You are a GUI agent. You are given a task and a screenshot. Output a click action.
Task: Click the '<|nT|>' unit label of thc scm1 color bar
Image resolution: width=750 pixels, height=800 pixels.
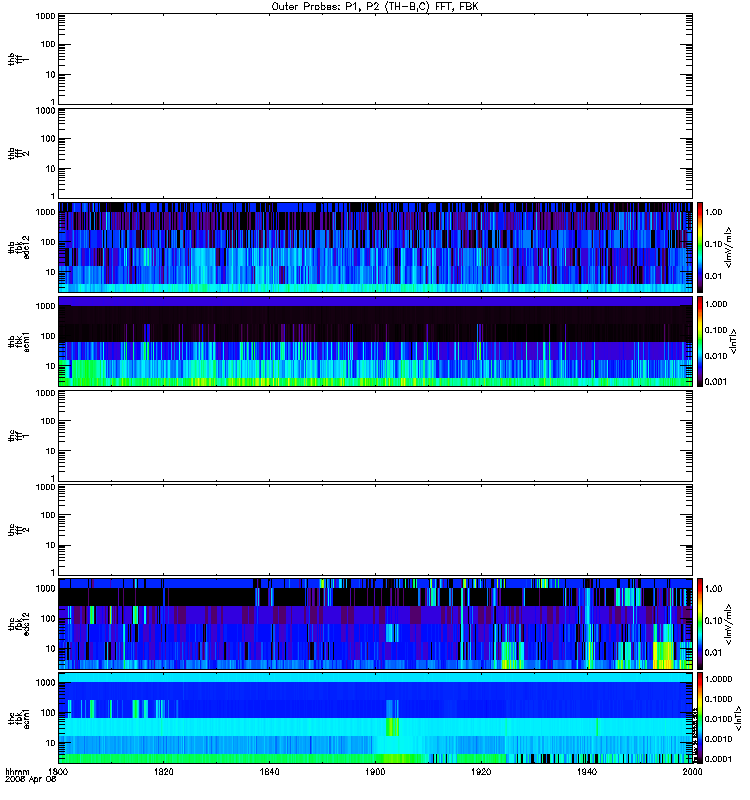click(737, 718)
